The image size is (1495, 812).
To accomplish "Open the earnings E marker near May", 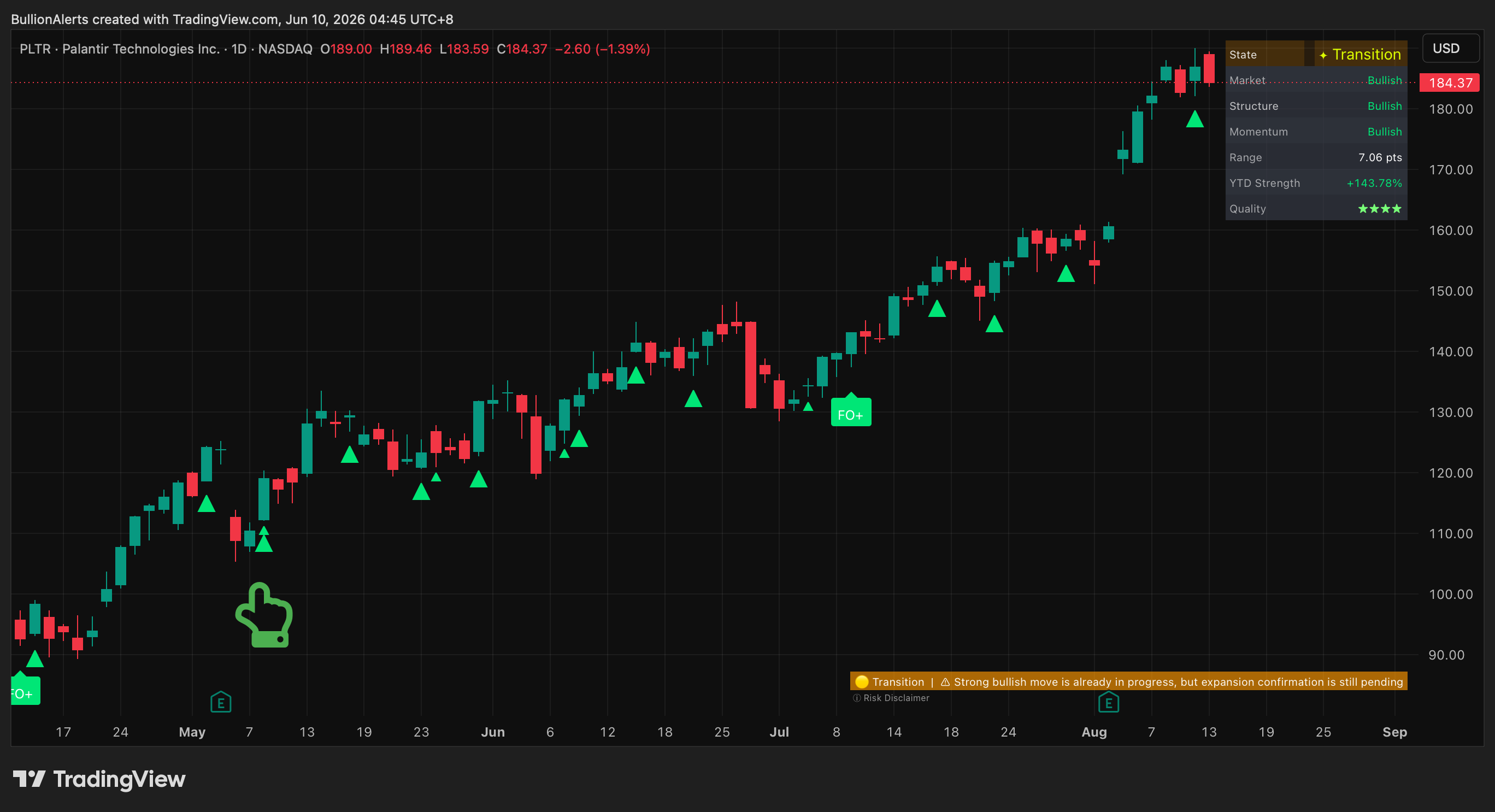I will (x=221, y=702).
